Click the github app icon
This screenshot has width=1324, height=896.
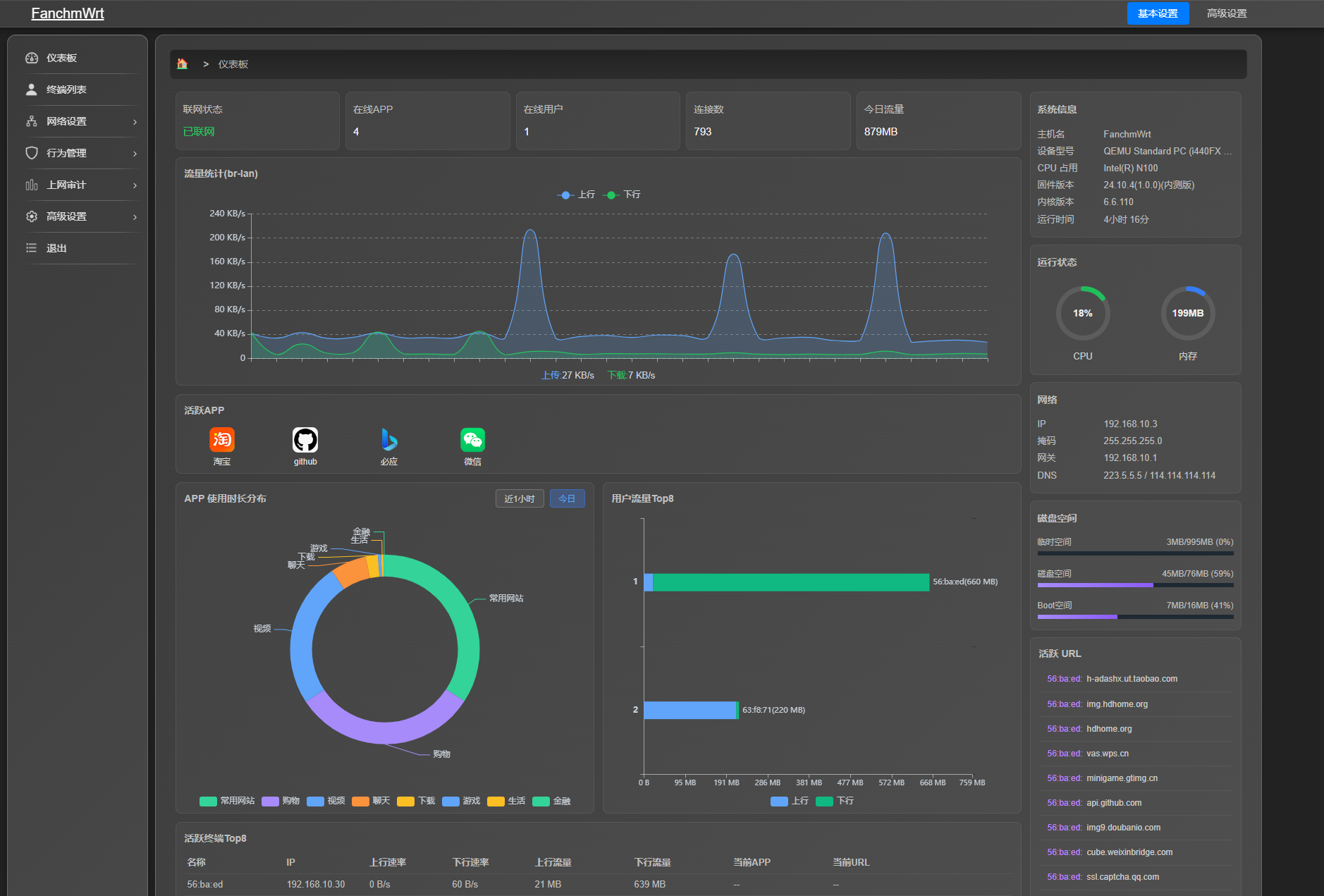[305, 440]
